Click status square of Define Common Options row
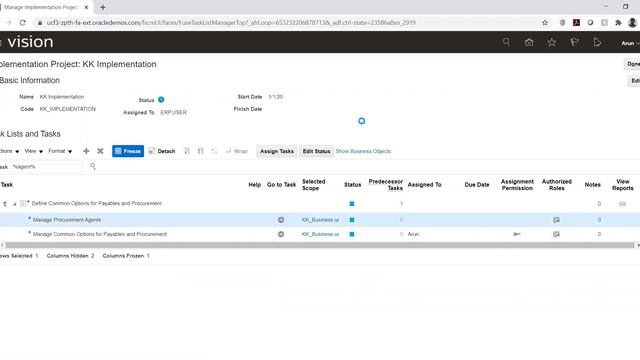The image size is (640, 360). tap(352, 203)
